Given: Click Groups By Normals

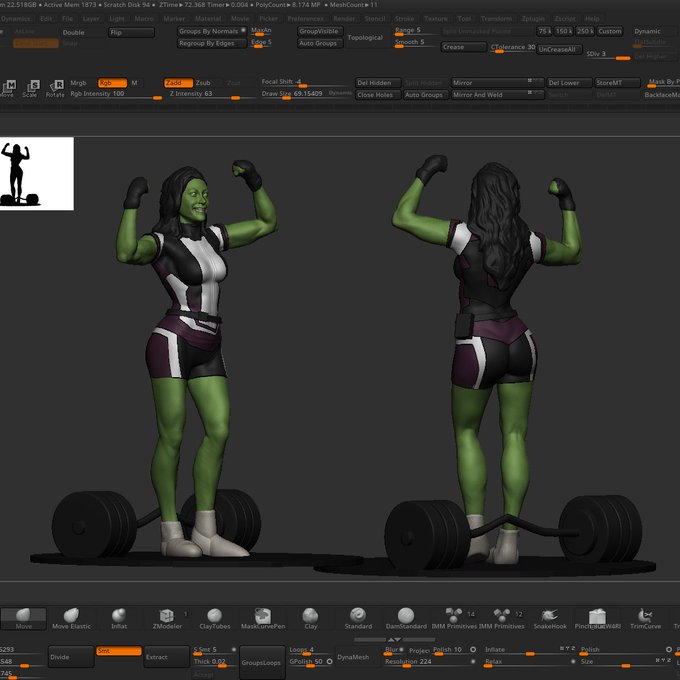Looking at the screenshot, I should [212, 31].
